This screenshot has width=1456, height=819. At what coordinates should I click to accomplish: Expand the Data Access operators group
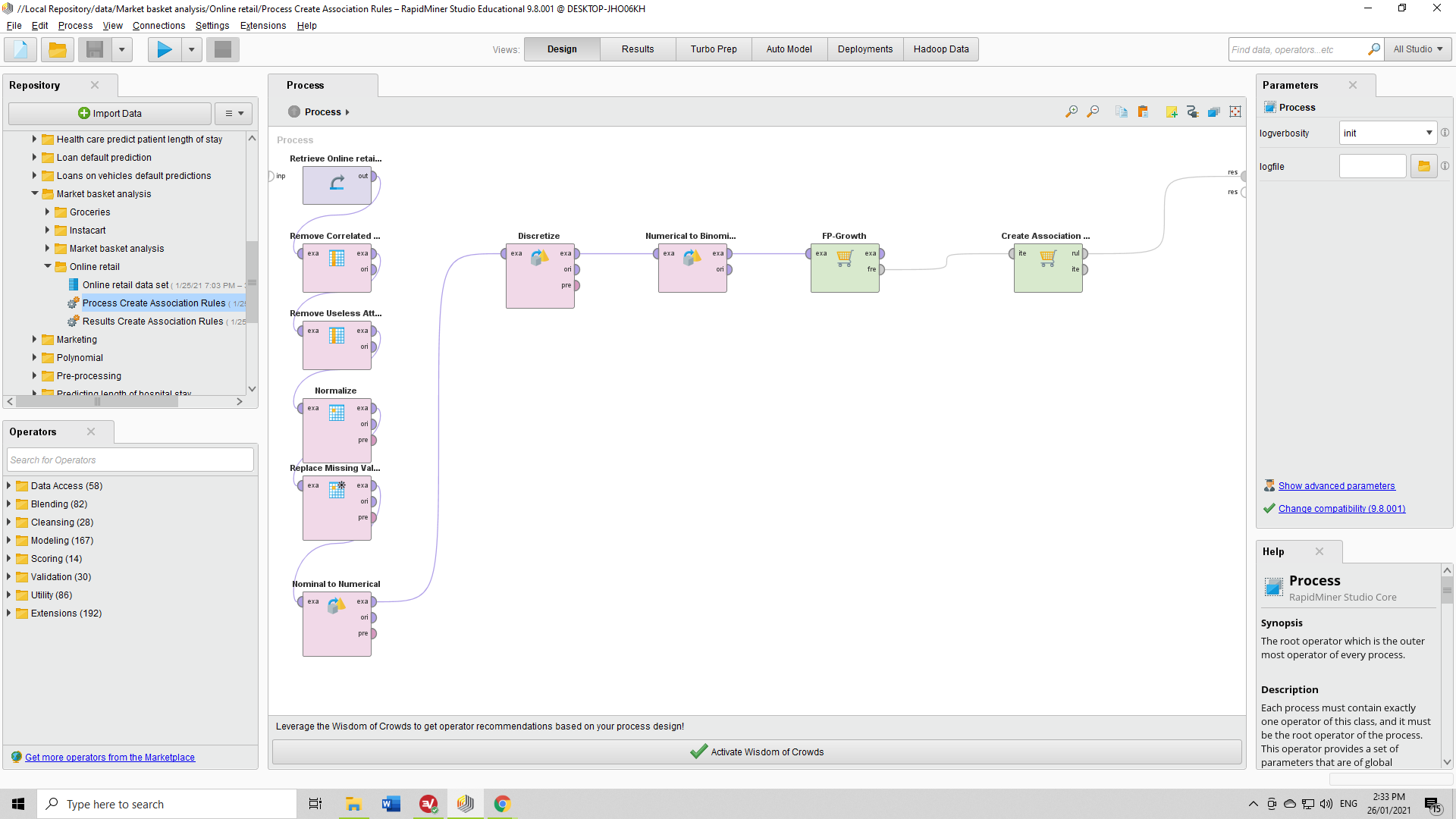click(9, 485)
